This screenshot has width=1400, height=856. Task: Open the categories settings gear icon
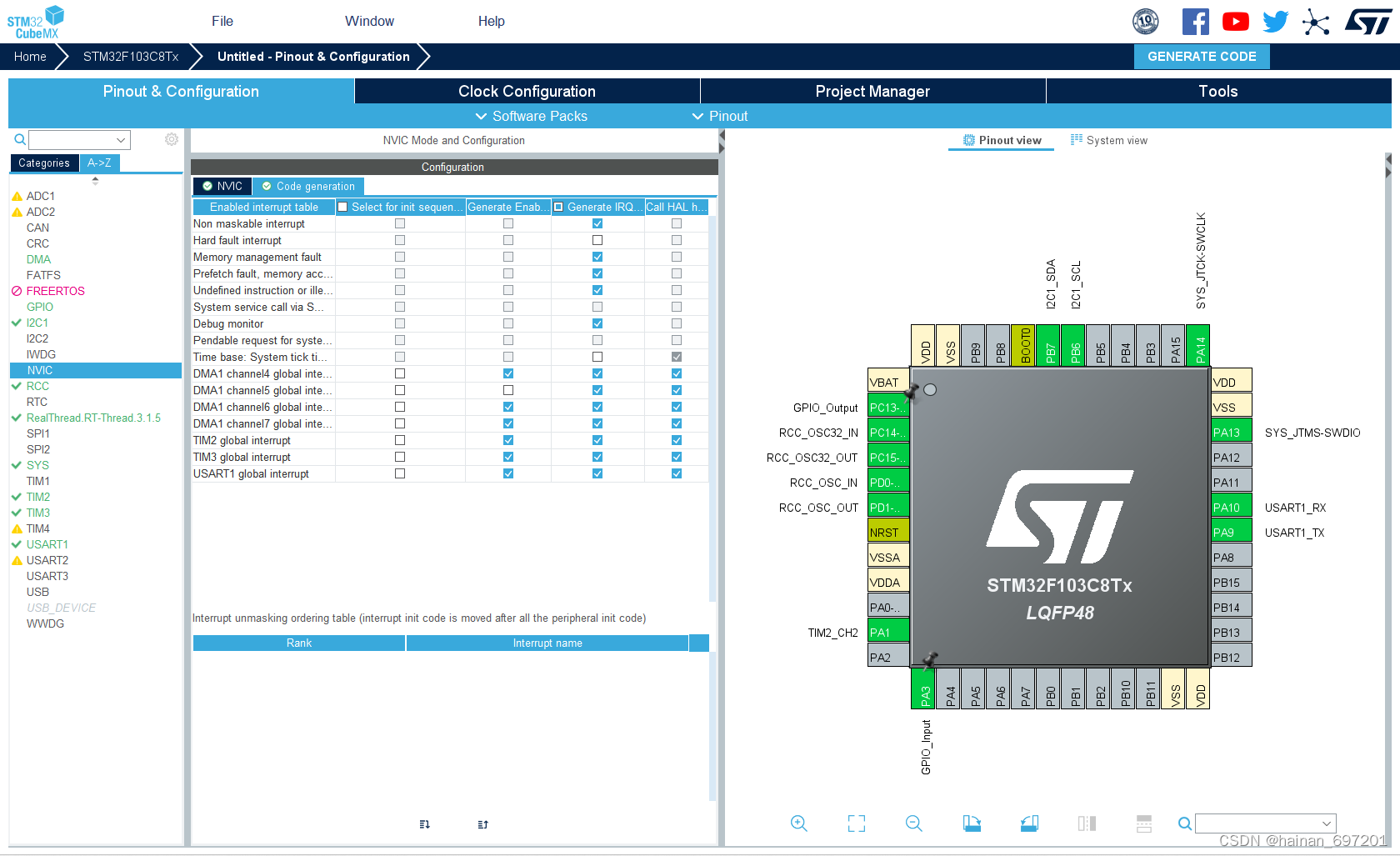172,139
